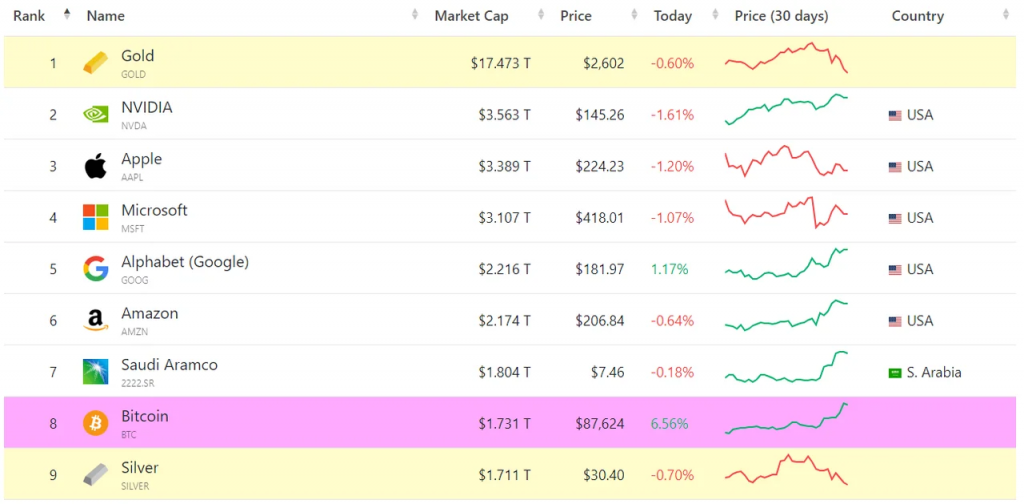Screen dimensions: 1024x504
Task: Click the Gold bar icon
Action: (x=96, y=63)
